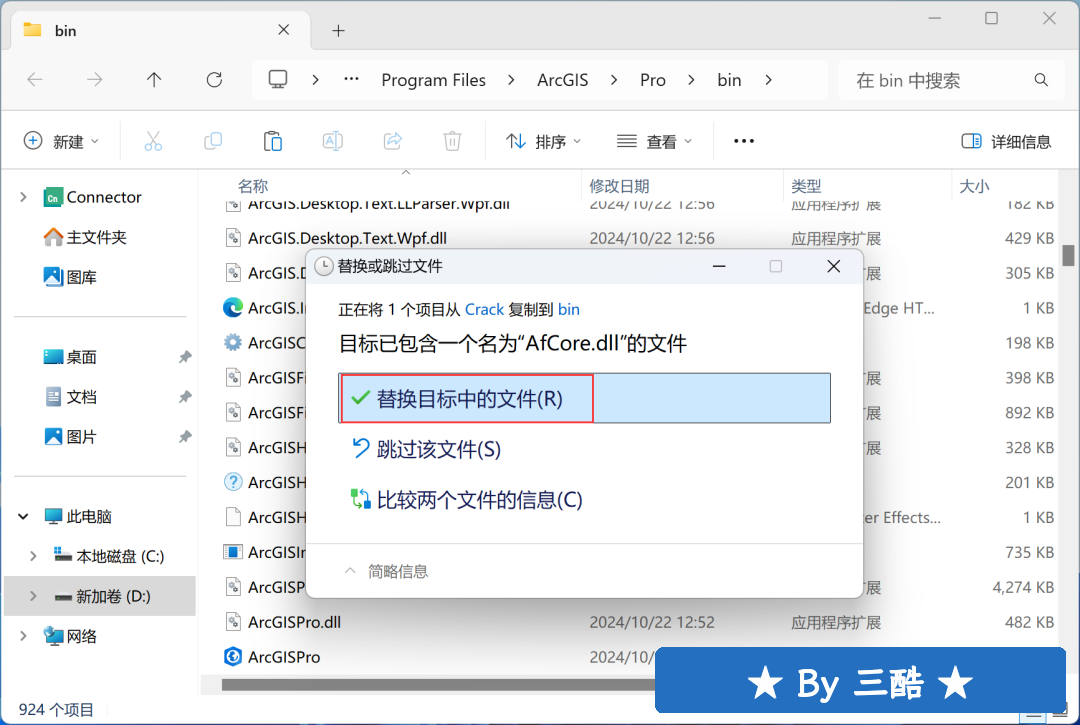Click the horizontal scrollbar under file list
Image resolution: width=1080 pixels, height=725 pixels.
[x=438, y=685]
